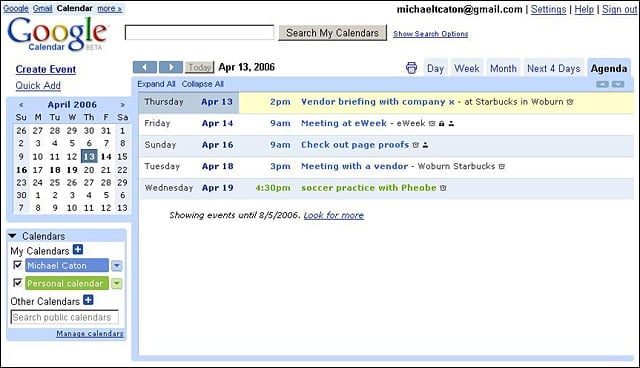Click the Google Calendar logo
The width and height of the screenshot is (640, 368).
pyautogui.click(x=57, y=35)
